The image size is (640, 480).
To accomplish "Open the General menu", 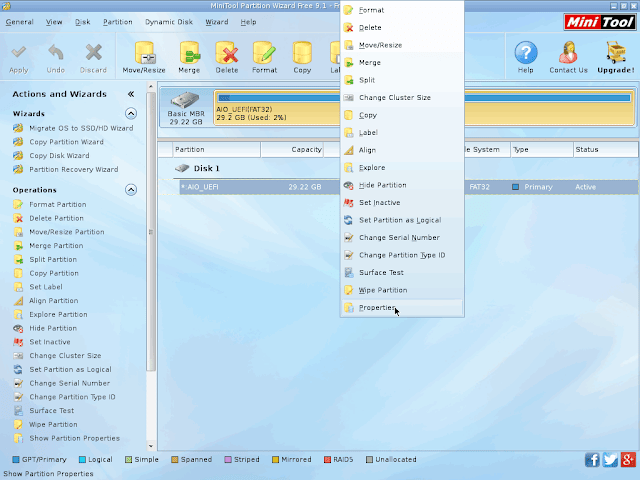I will point(20,22).
